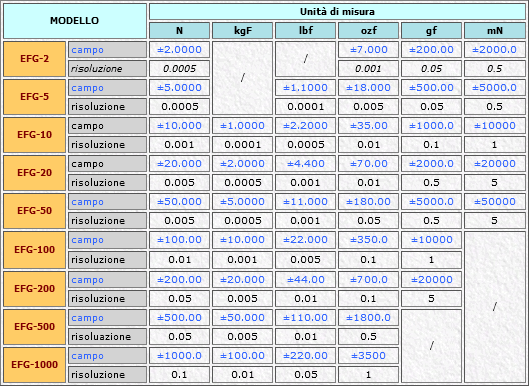Select EFG-10 kgF range ±1.0000

pyautogui.click(x=243, y=126)
